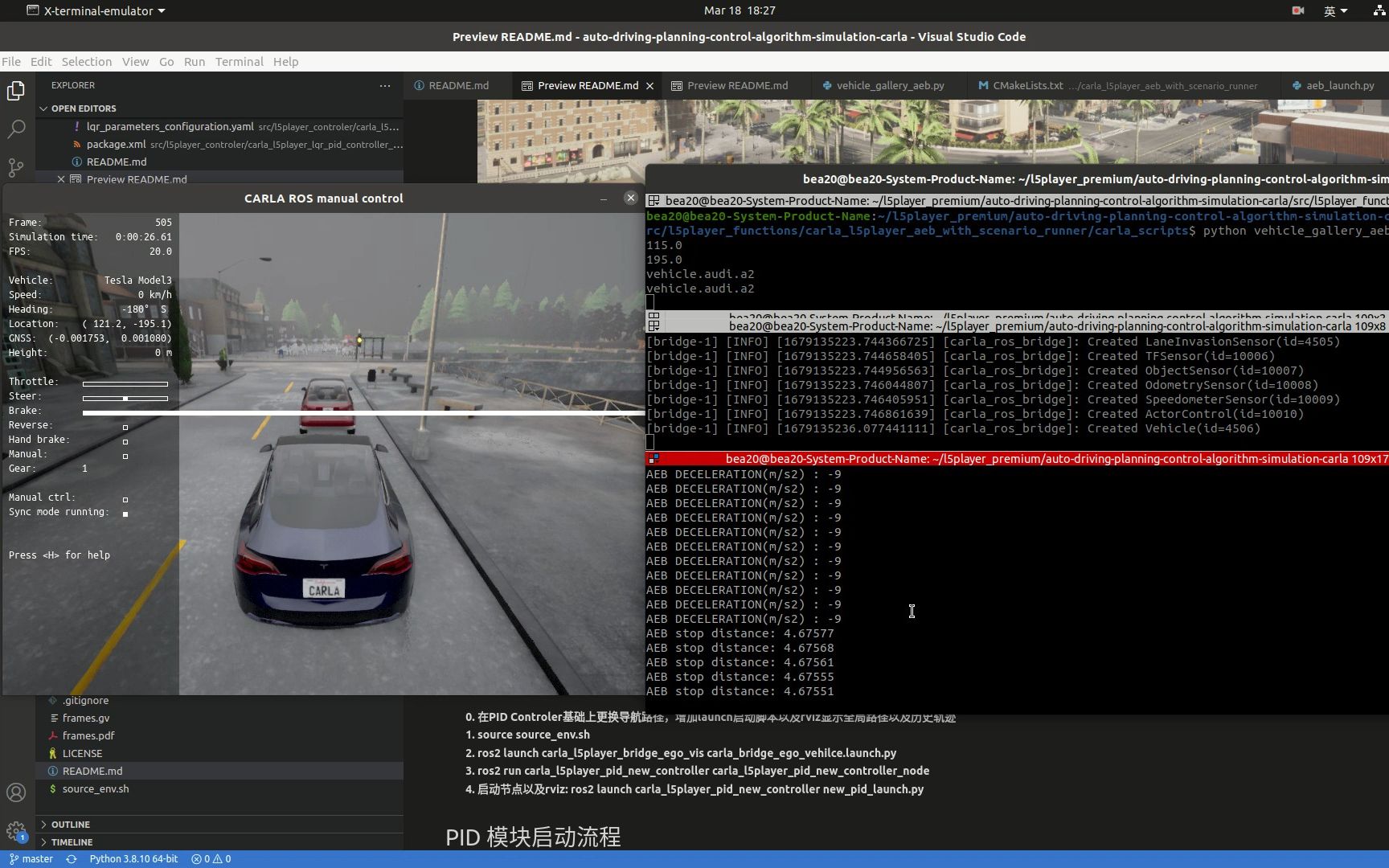Close the CARLA ROS manual control window
1389x868 pixels.
pos(631,198)
